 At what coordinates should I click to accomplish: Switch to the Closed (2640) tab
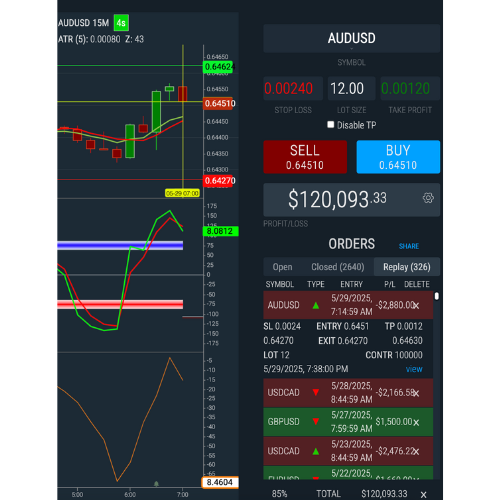coord(338,267)
